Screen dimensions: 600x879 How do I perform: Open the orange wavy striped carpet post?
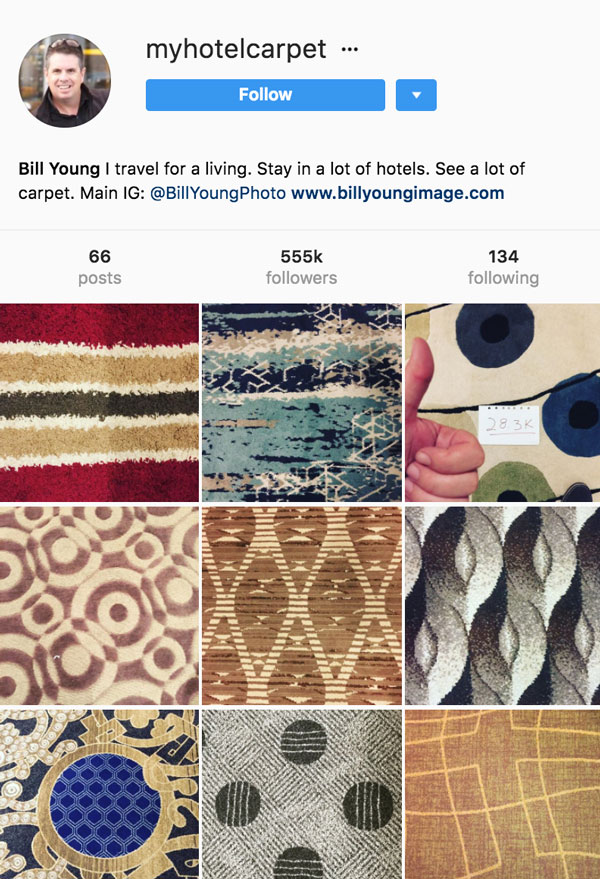pyautogui.click(x=302, y=605)
